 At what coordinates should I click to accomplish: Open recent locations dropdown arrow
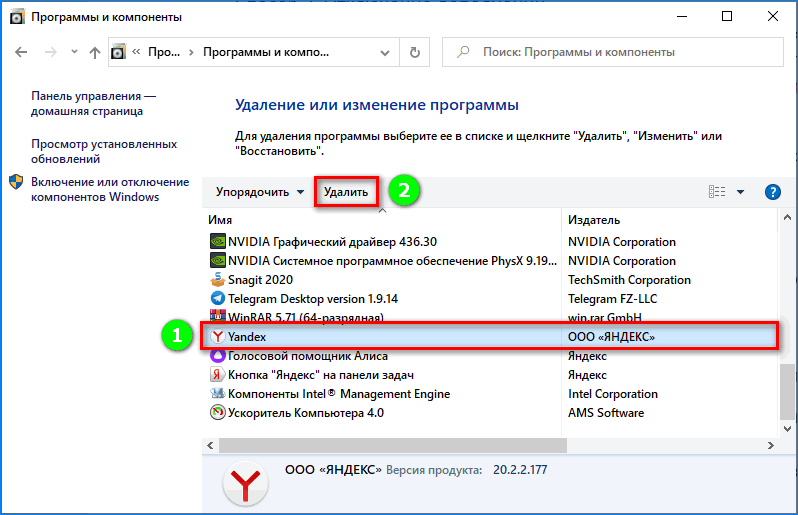(74, 52)
